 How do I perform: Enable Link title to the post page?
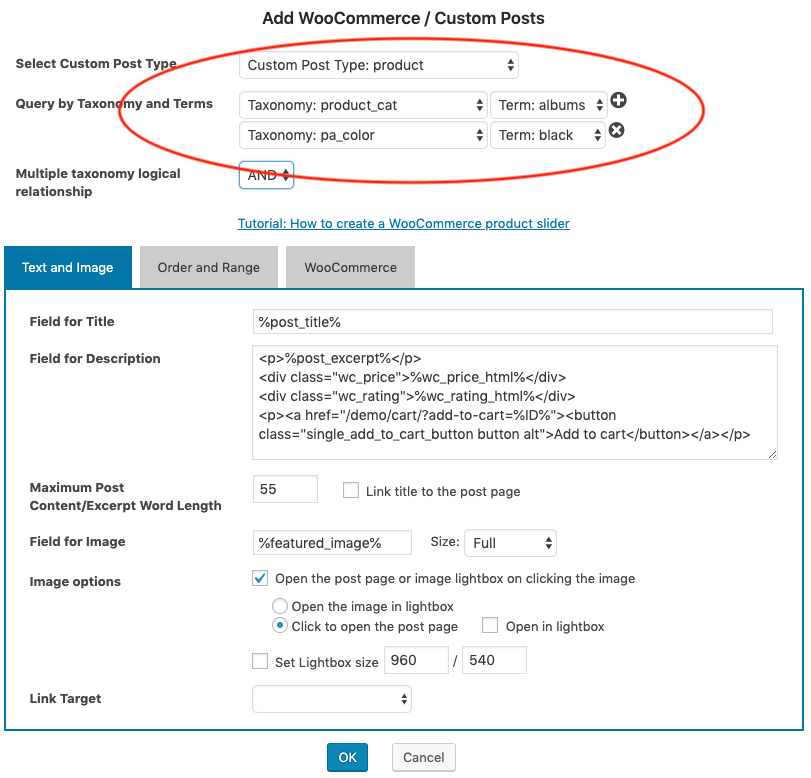[351, 490]
